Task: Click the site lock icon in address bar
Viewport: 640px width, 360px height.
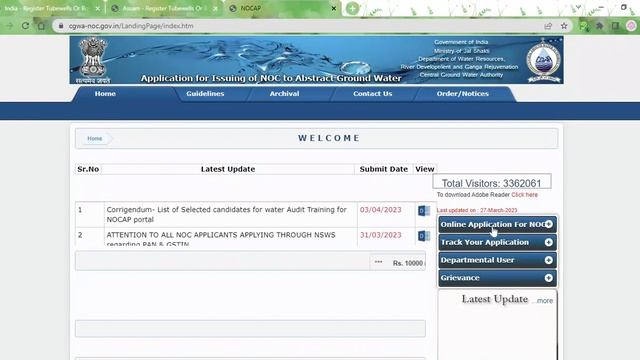Action: (61, 26)
